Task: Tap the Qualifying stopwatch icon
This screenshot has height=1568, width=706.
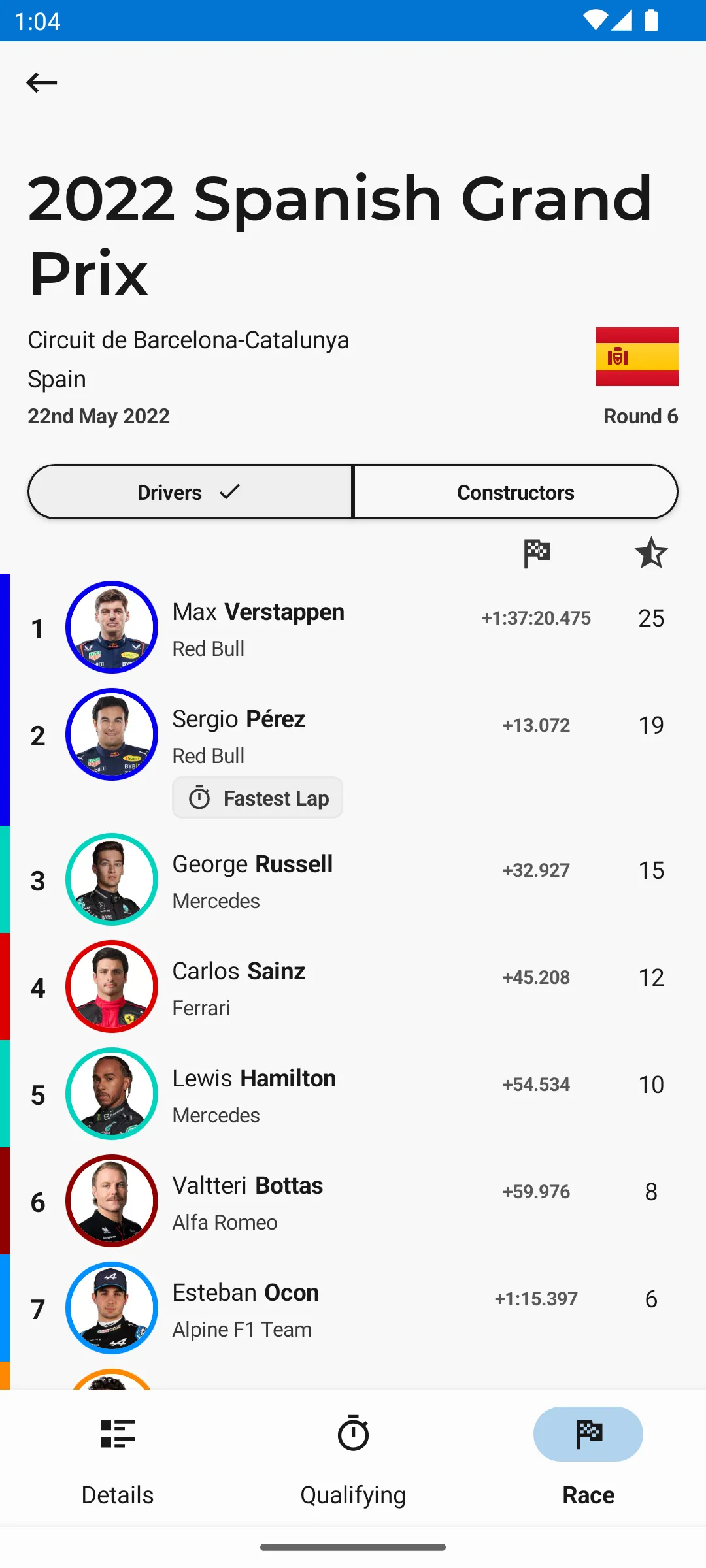Action: click(x=353, y=1433)
